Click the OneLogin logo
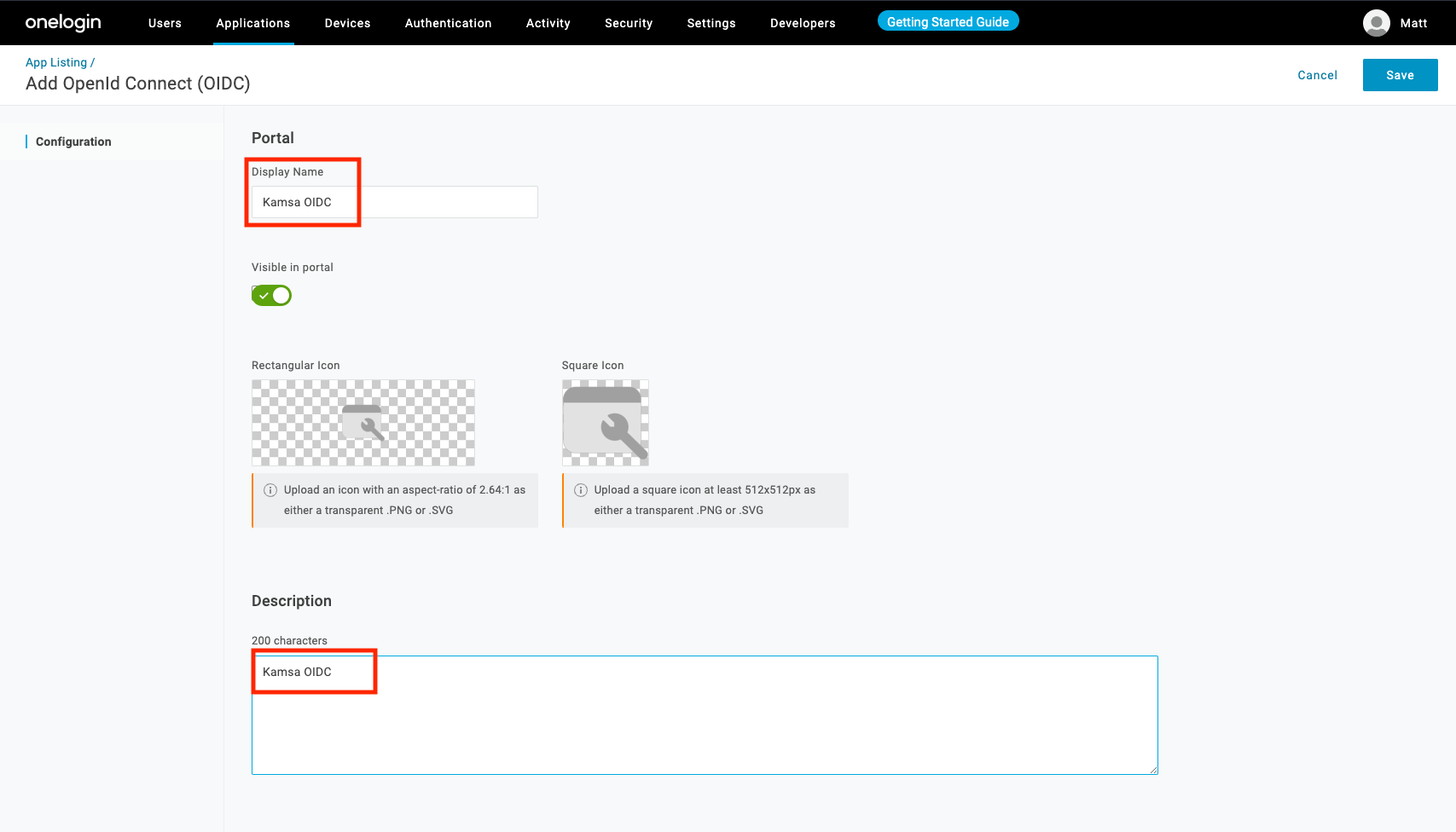 (x=63, y=23)
